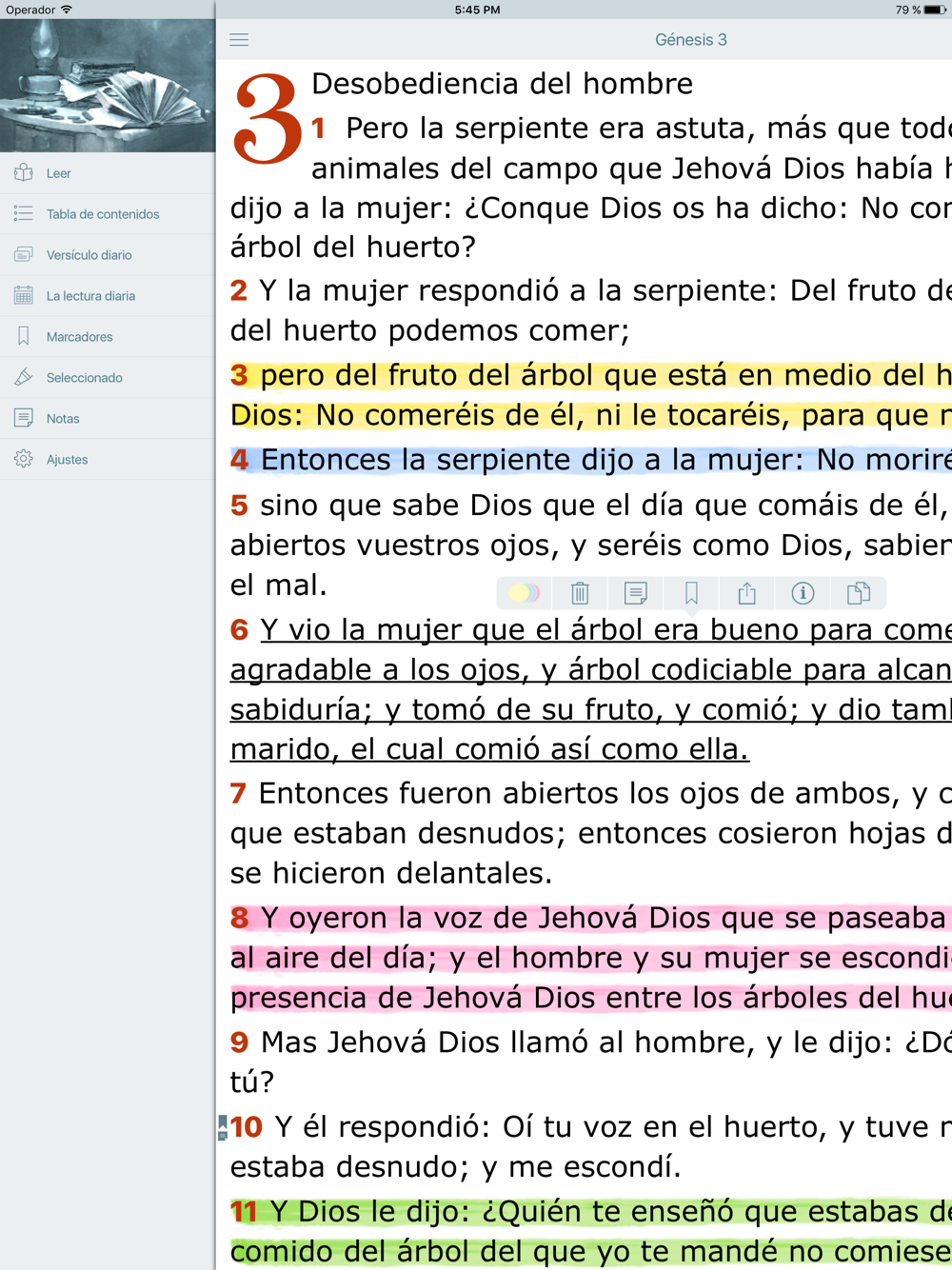
Task: Tap the large red chapter number 3
Action: click(x=267, y=119)
